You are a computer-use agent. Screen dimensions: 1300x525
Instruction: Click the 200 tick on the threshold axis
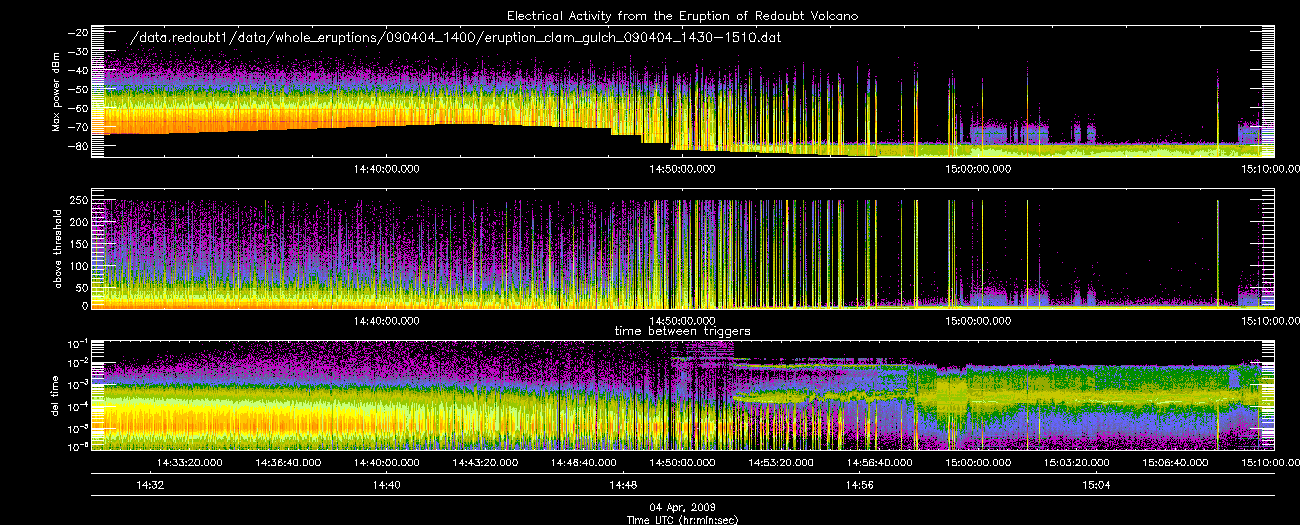(79, 221)
